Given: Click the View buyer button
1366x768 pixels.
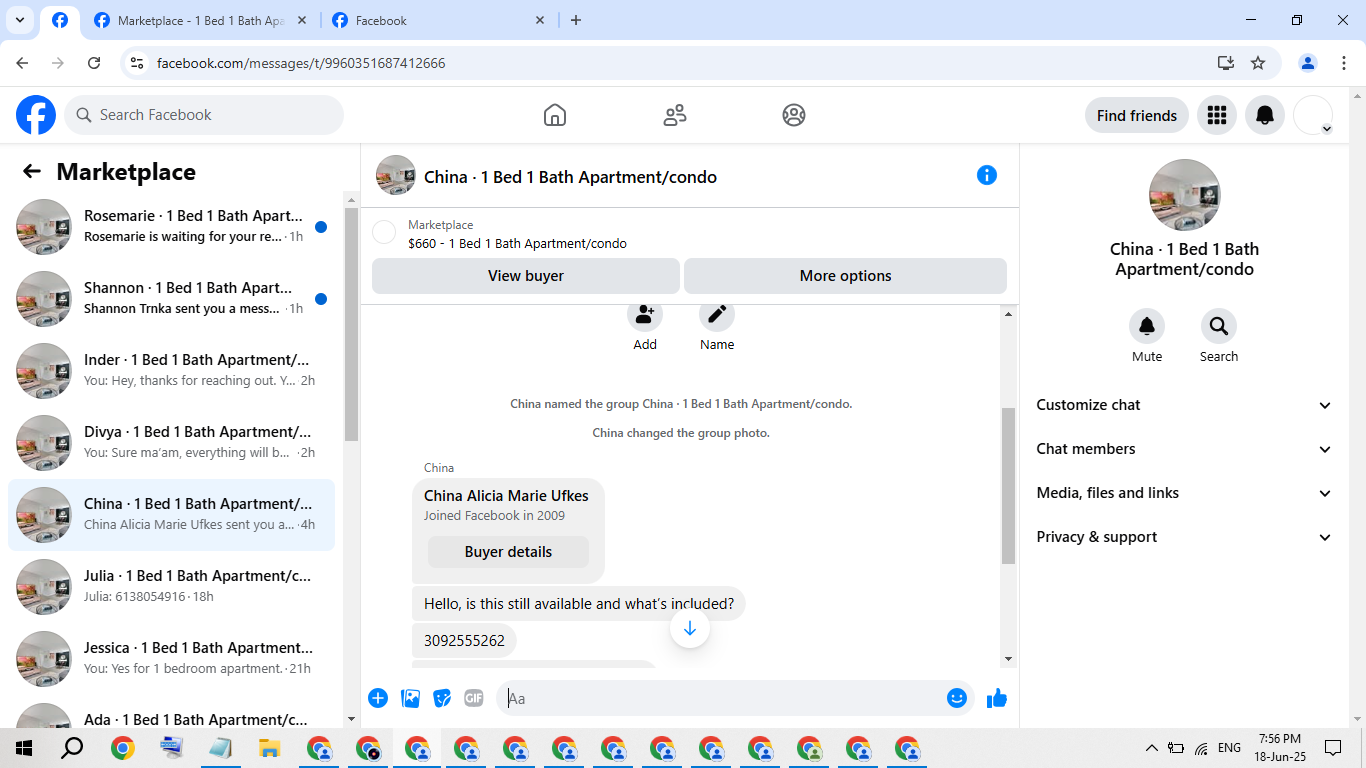Looking at the screenshot, I should (526, 276).
